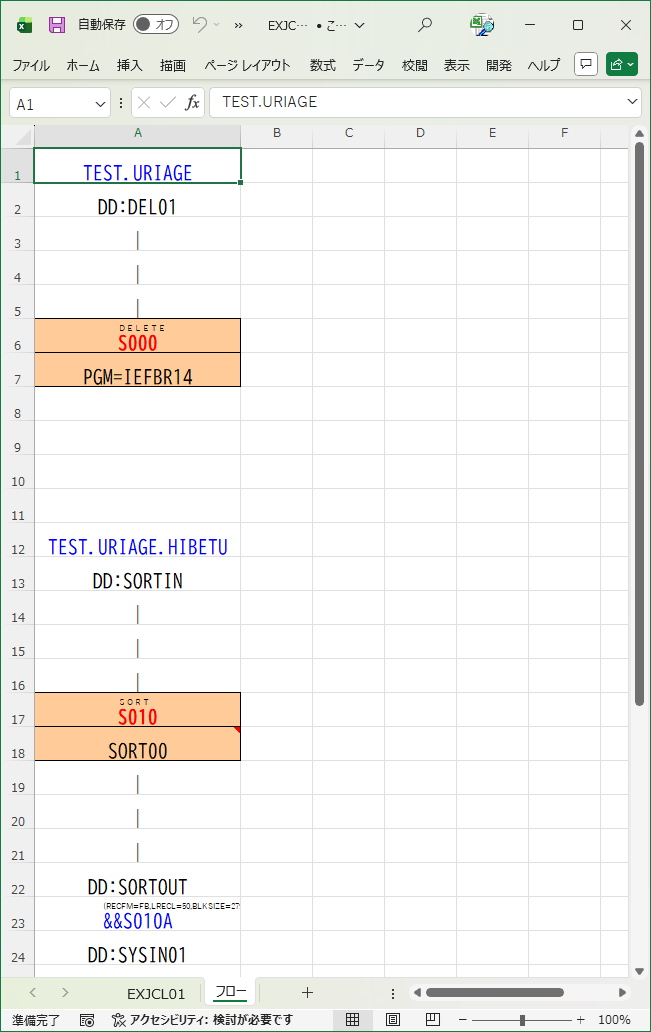Screen dimensions: 651x1032
Task: Switch to Page Layout view icon
Action: pos(393,1020)
